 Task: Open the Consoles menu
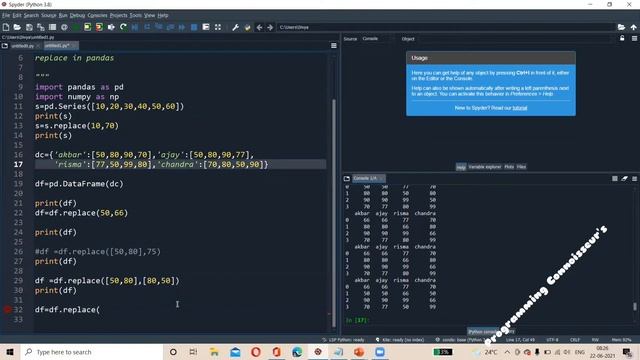click(97, 15)
